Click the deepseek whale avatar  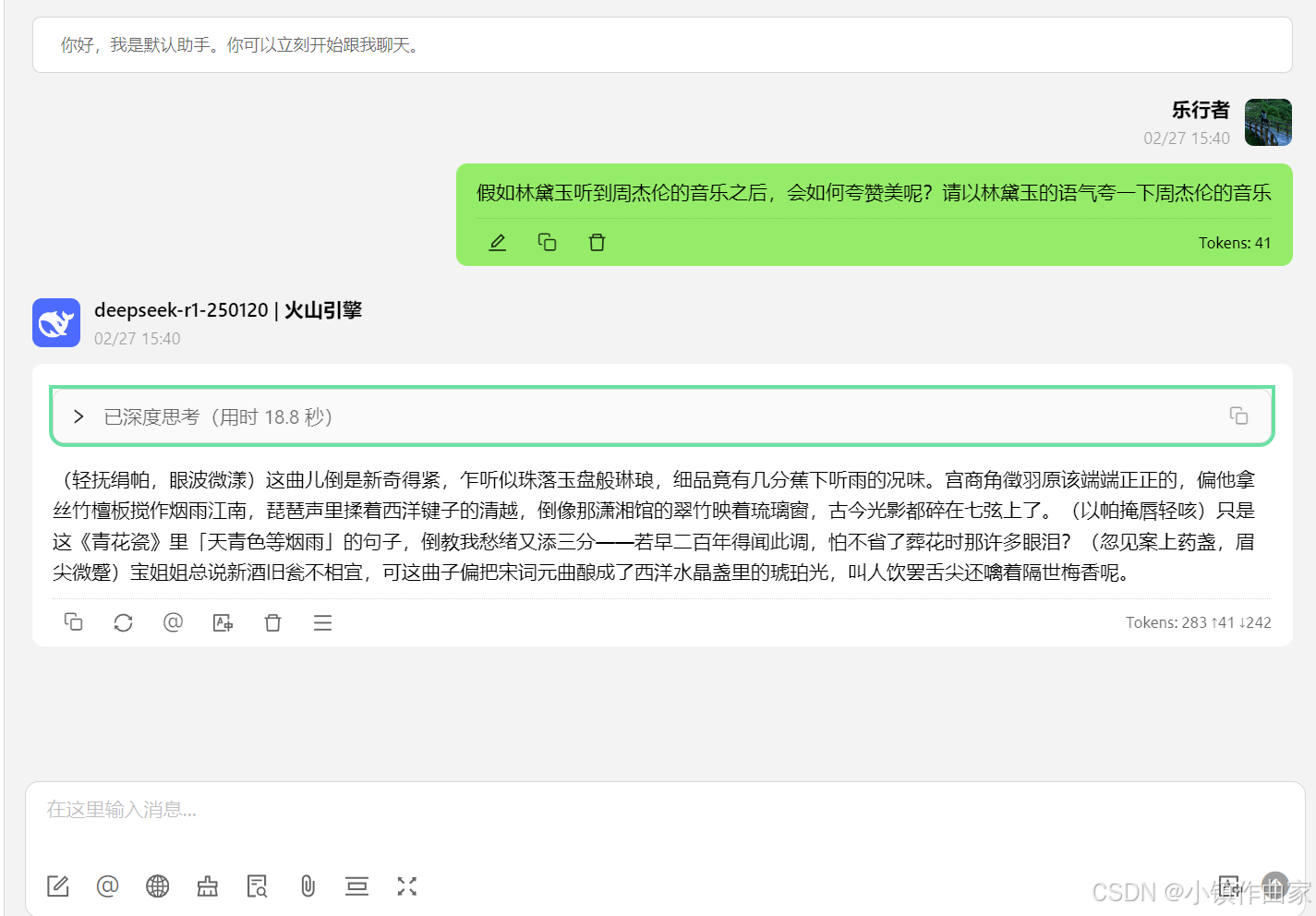(x=56, y=322)
